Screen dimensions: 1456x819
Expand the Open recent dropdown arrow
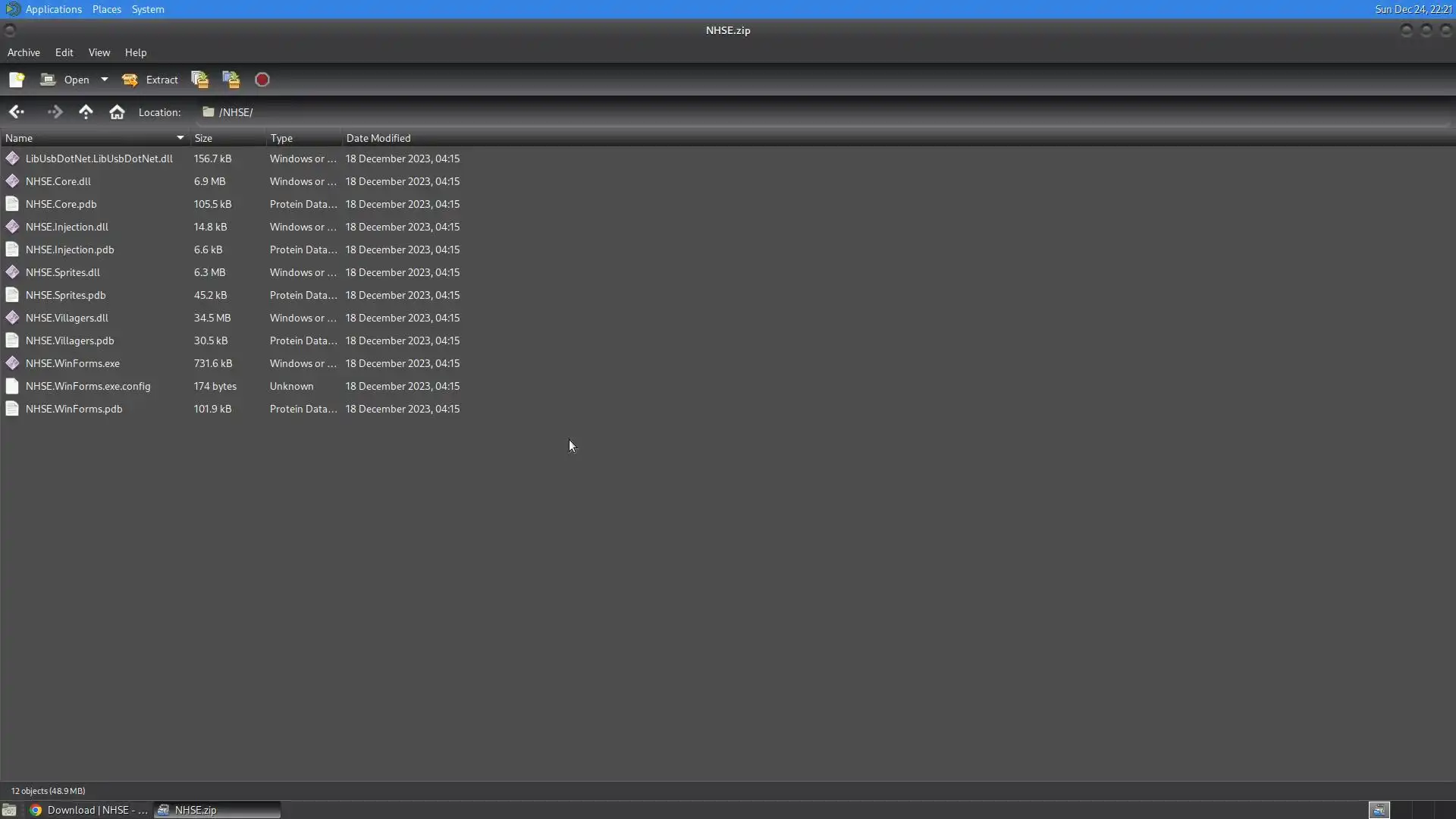click(x=105, y=80)
